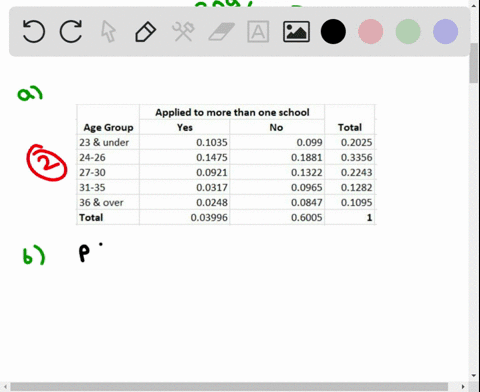Click the cell value 0.1035
This screenshot has height=392, width=480.
click(212, 142)
